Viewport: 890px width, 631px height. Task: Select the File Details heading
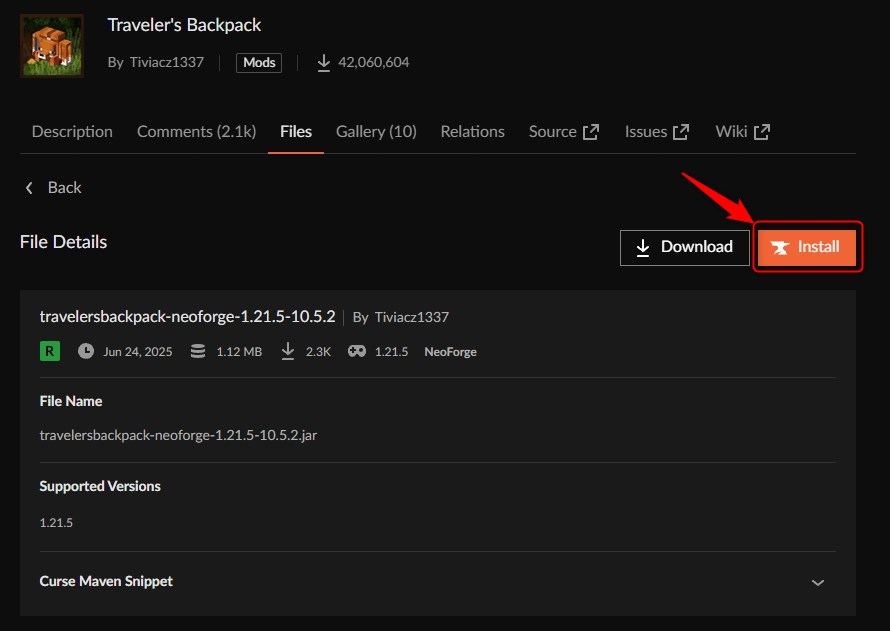pos(64,242)
